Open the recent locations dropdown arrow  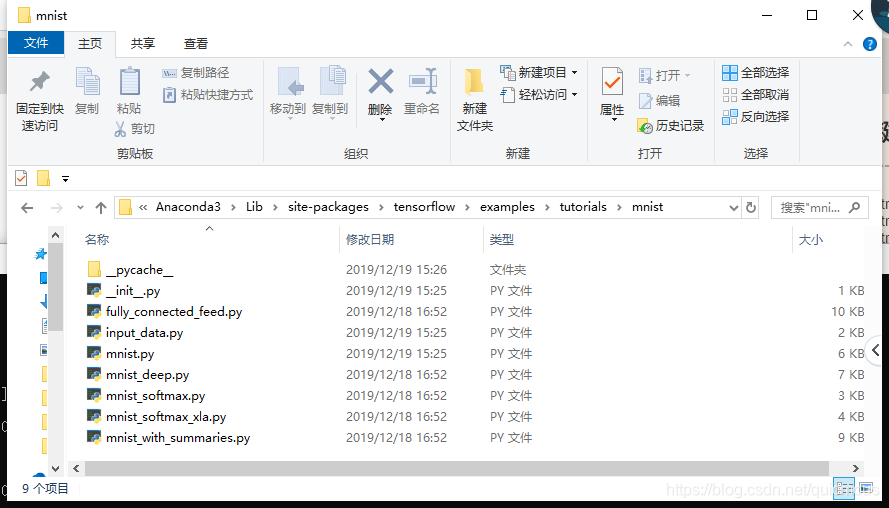[x=81, y=208]
